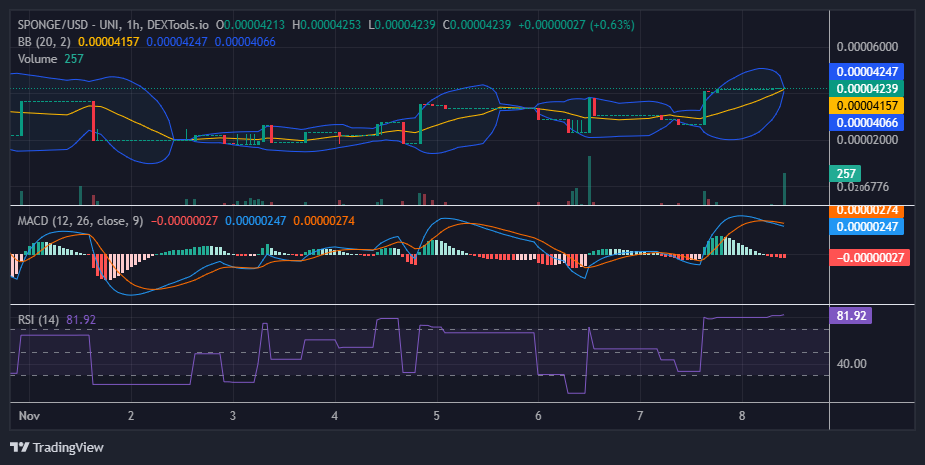Viewport: 925px width, 465px height.
Task: Select the Volume 257 indicator label
Action: 51,59
